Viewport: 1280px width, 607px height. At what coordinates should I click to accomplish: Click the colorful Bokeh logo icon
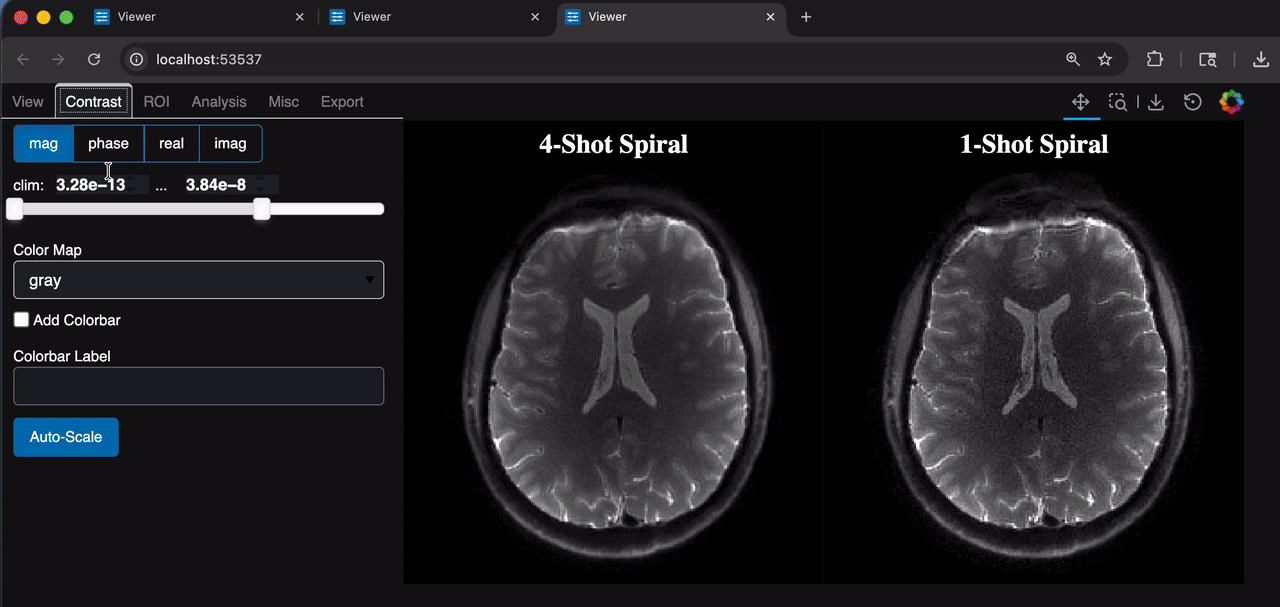pyautogui.click(x=1231, y=102)
